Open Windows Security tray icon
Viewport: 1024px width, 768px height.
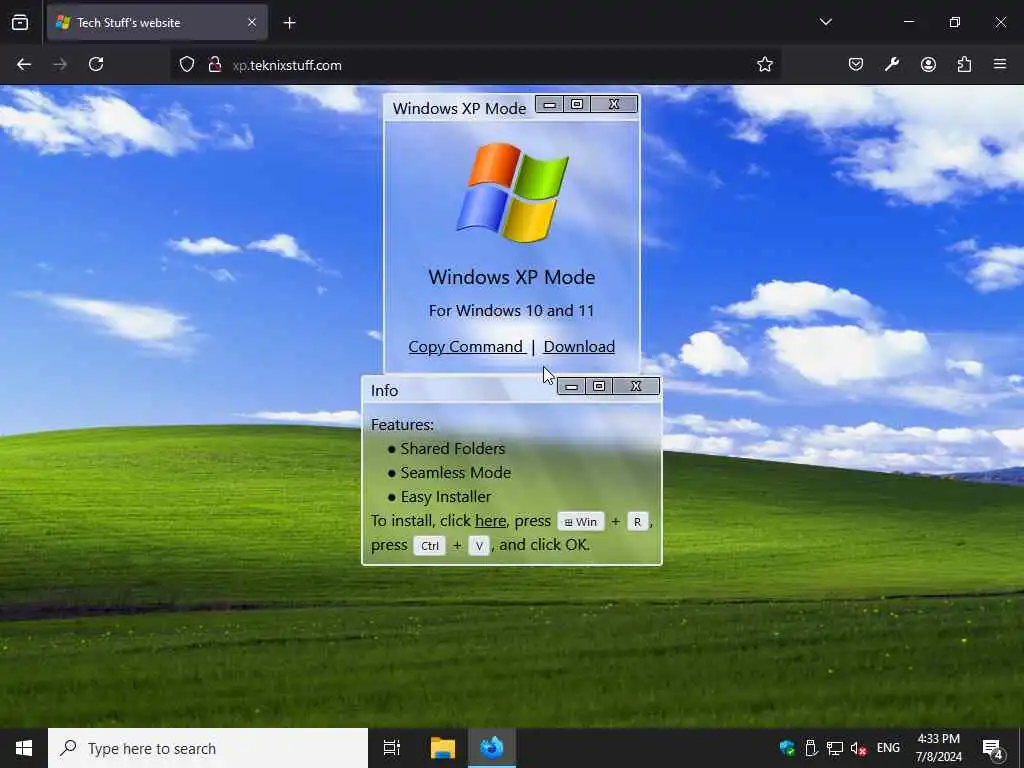787,748
